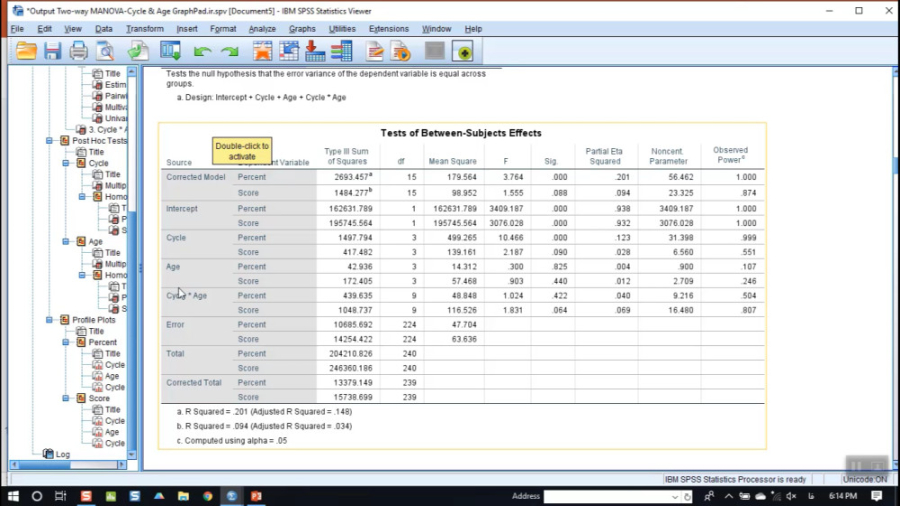Collapse the Cycle node under Post Hoc Tests
Image resolution: width=900 pixels, height=506 pixels.
[66, 163]
